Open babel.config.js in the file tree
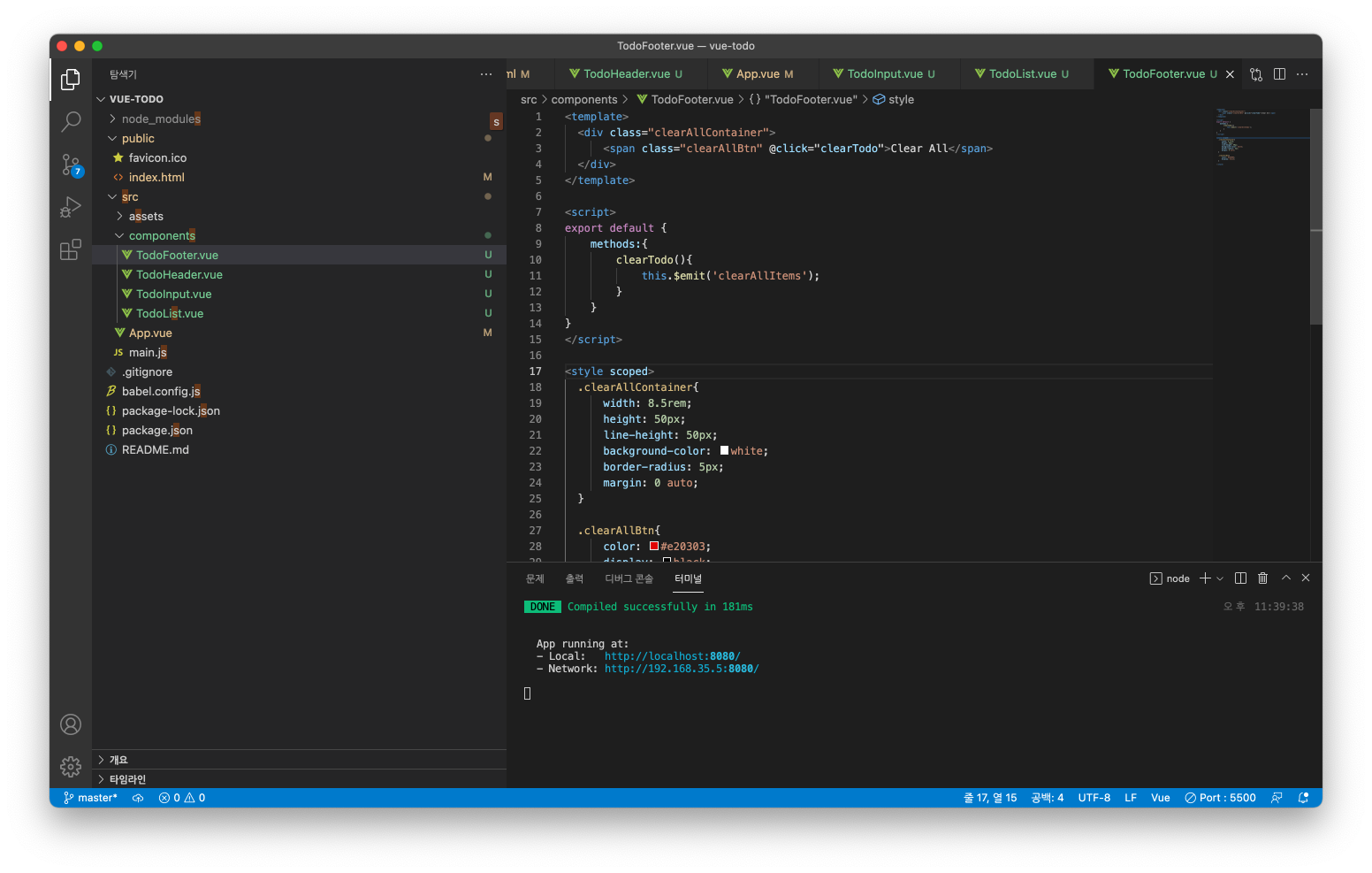The width and height of the screenshot is (1372, 873). [299, 391]
